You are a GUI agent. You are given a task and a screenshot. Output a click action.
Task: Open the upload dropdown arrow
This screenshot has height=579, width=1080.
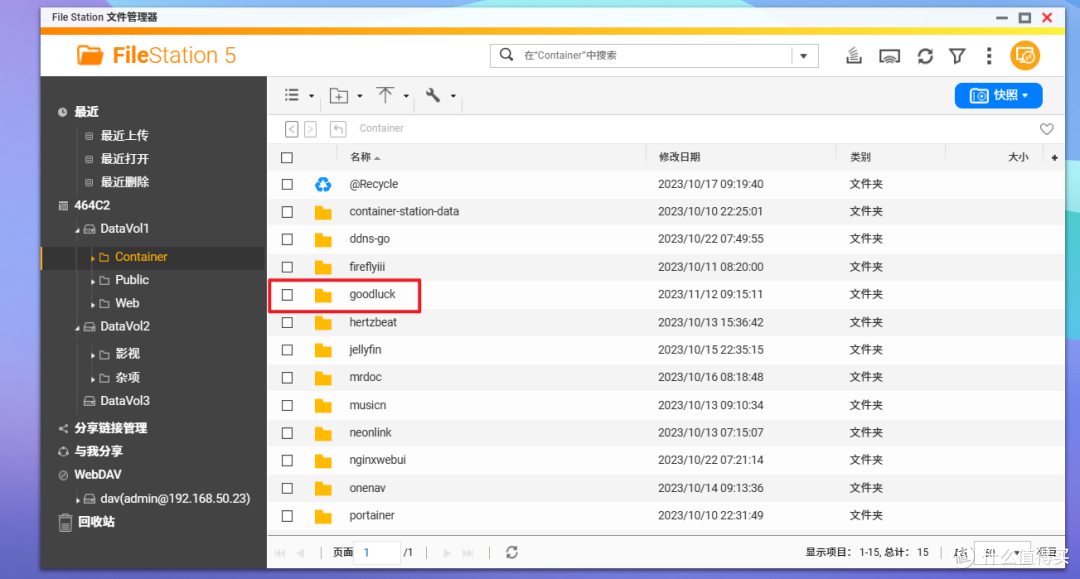pos(406,96)
